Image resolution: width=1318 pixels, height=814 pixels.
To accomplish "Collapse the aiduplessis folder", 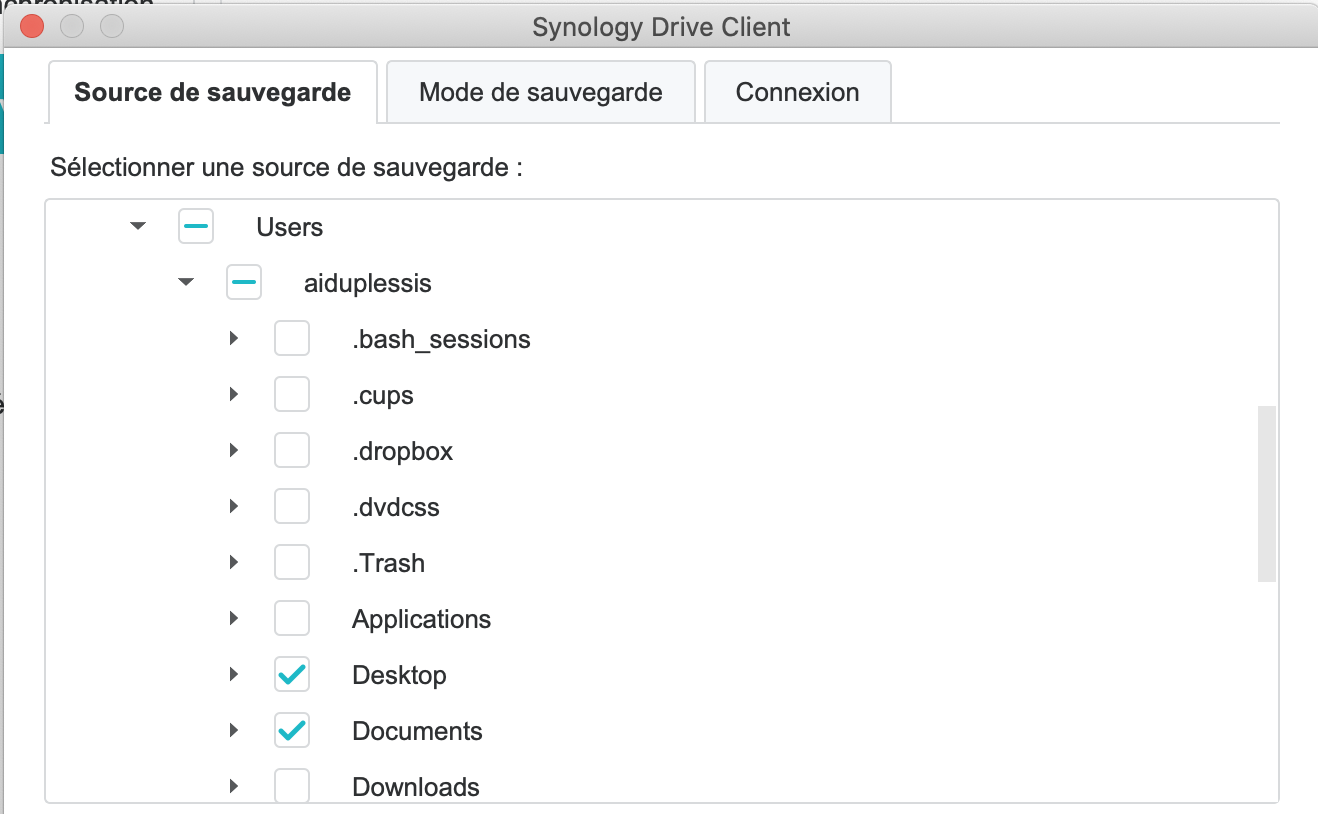I will [186, 283].
